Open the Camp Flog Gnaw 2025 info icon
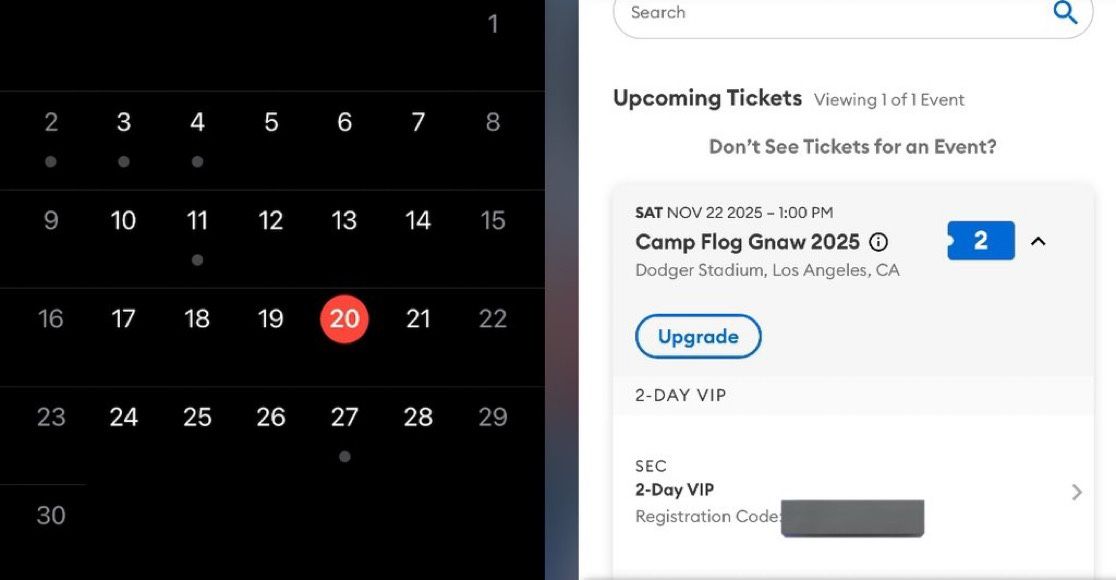The width and height of the screenshot is (1116, 580). tap(879, 241)
